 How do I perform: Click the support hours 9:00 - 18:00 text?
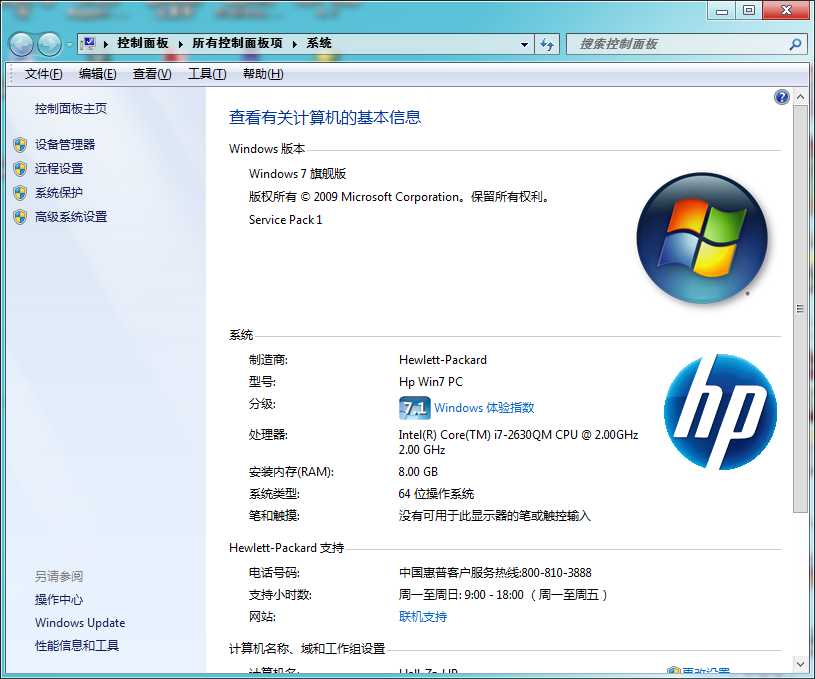[x=503, y=595]
